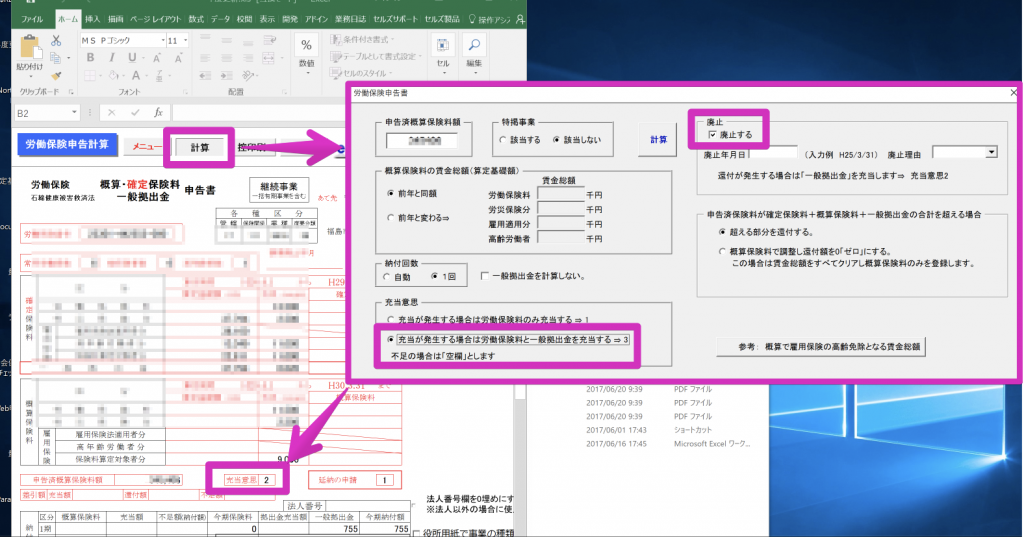The width and height of the screenshot is (1024, 537).
Task: Click the red メニュー button on sheet
Action: pyautogui.click(x=146, y=147)
